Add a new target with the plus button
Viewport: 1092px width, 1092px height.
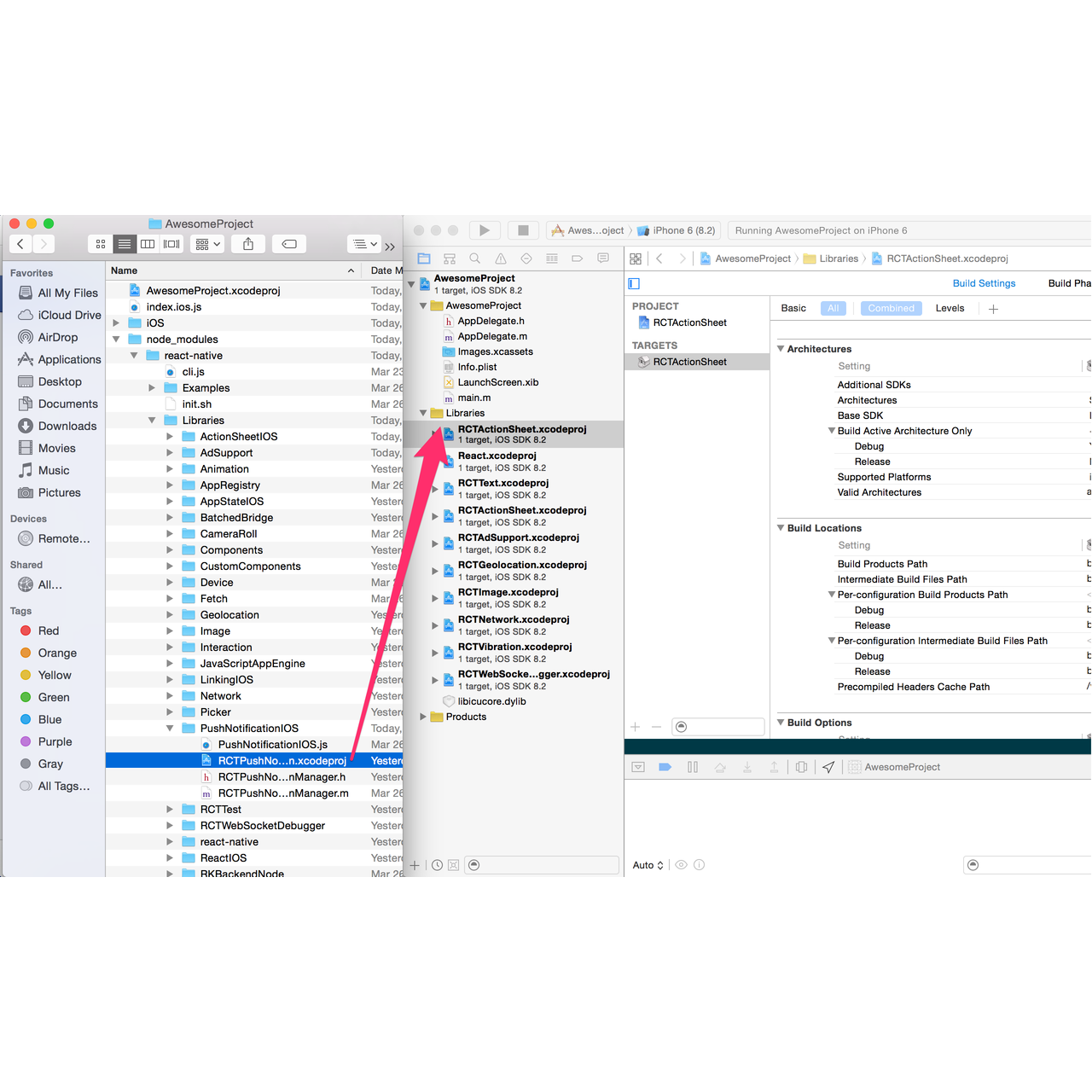635,726
